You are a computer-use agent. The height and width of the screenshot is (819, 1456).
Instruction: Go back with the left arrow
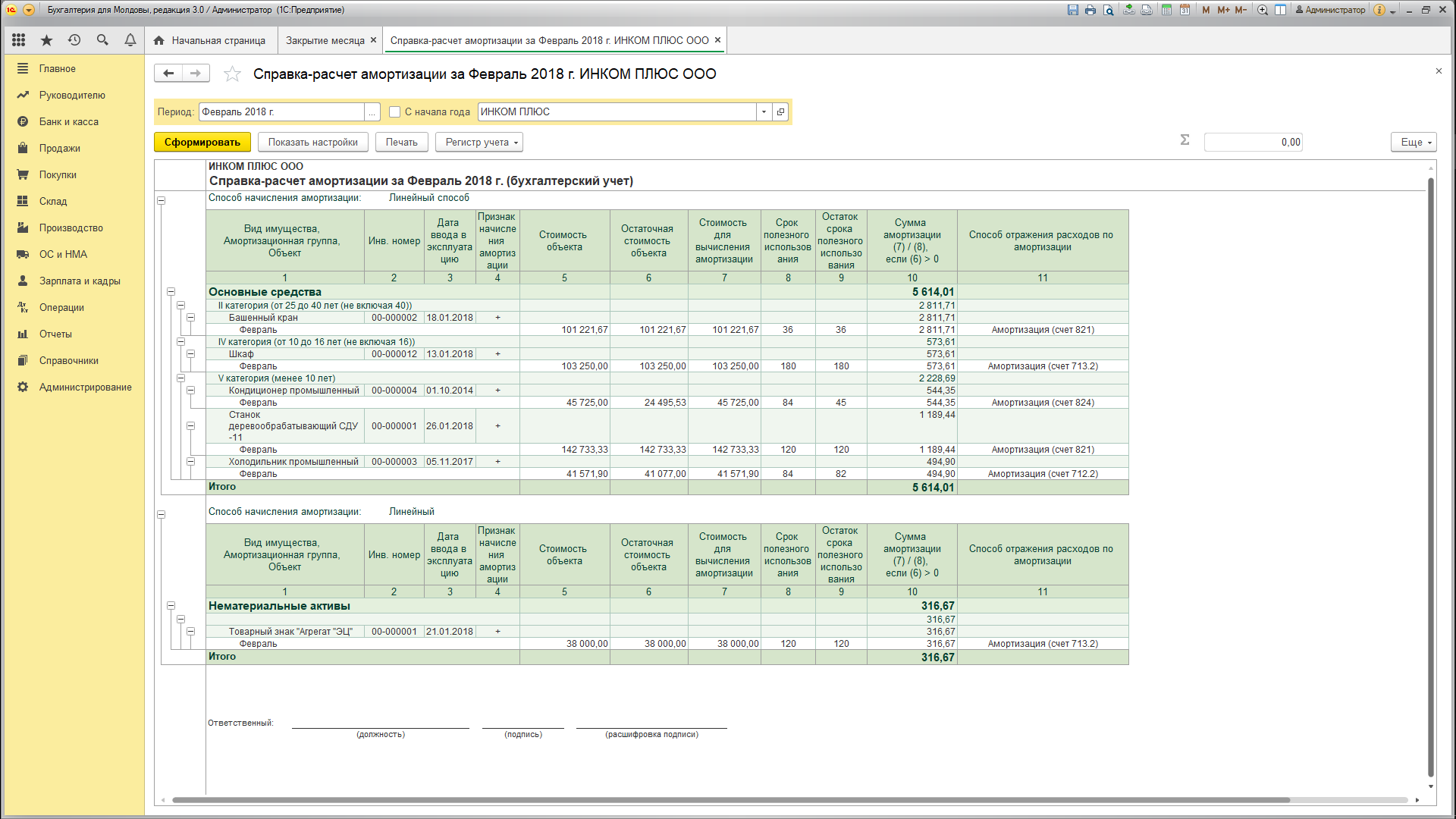168,73
